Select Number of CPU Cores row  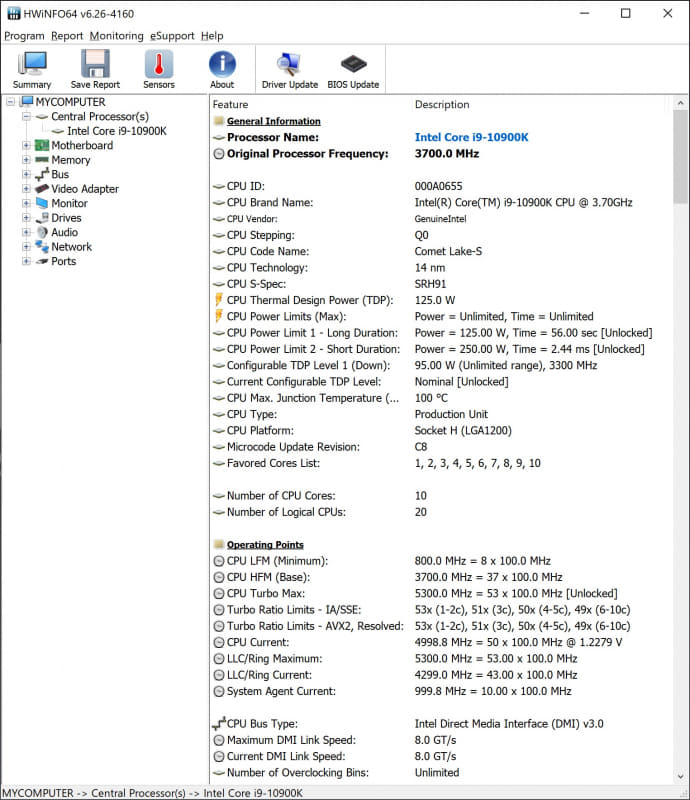[441, 495]
